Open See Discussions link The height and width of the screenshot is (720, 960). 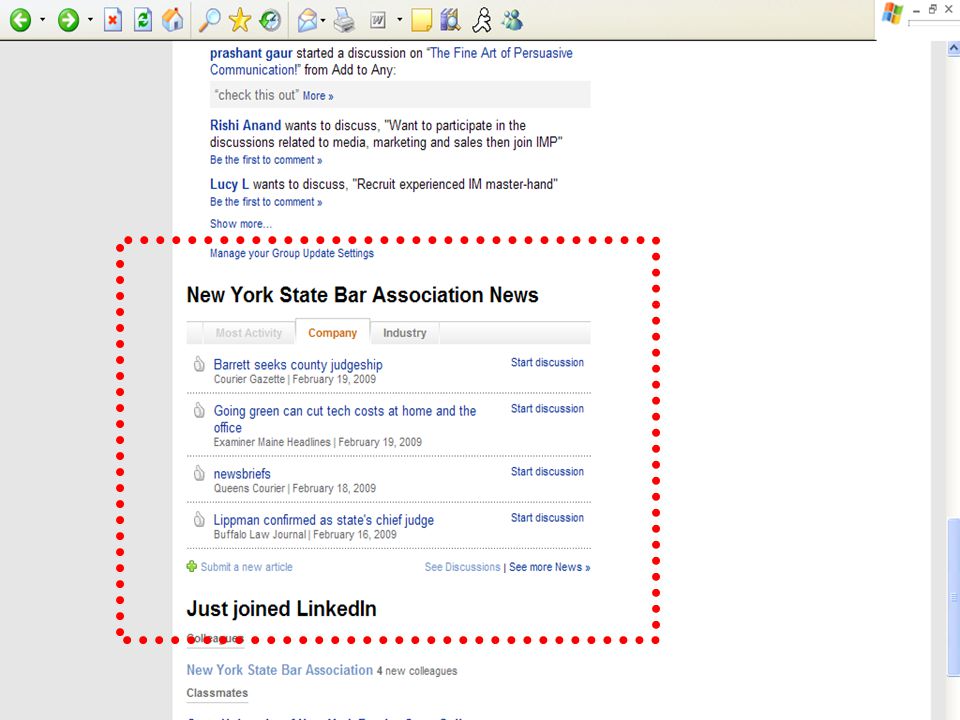462,567
